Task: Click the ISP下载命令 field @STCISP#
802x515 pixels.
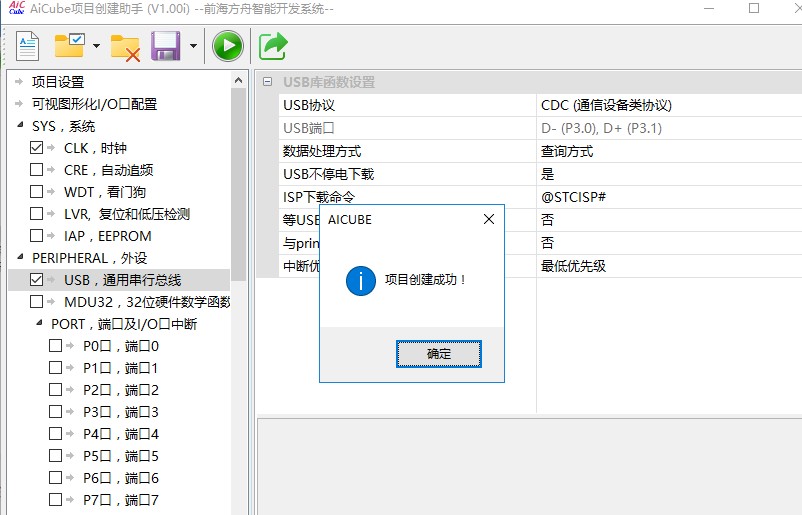Action: (573, 197)
